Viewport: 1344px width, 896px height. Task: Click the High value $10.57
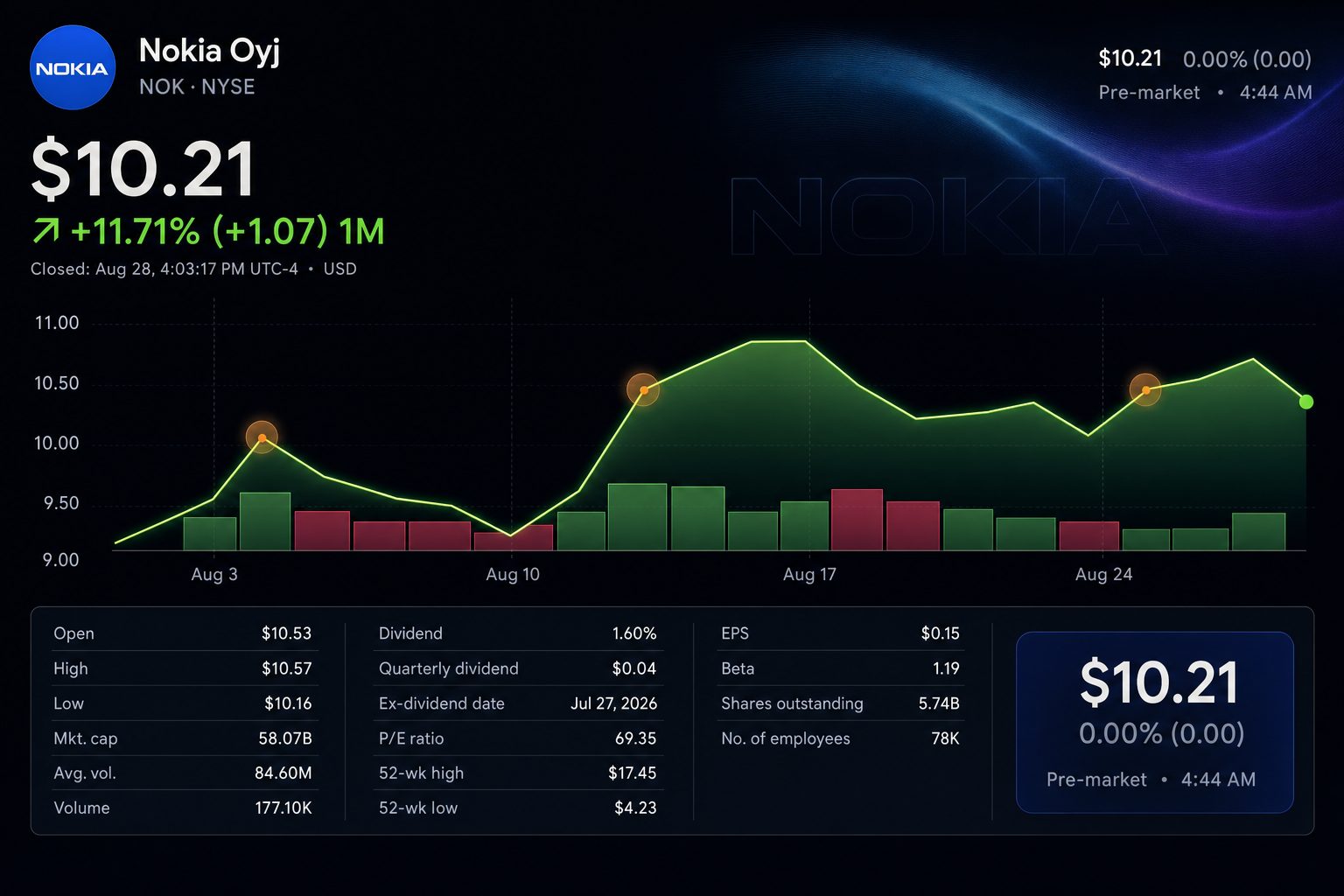[286, 668]
